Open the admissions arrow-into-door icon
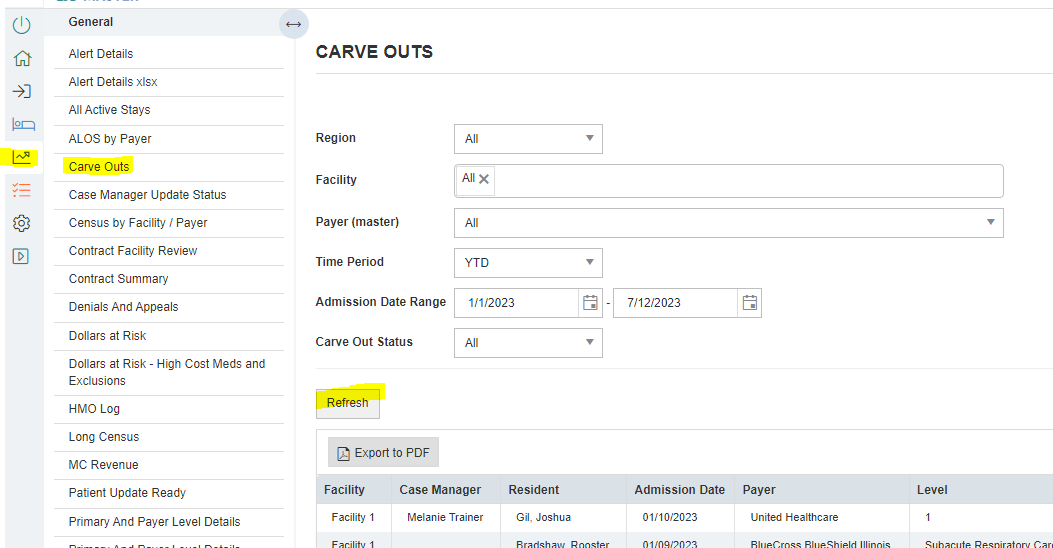1053x548 pixels. pos(21,91)
